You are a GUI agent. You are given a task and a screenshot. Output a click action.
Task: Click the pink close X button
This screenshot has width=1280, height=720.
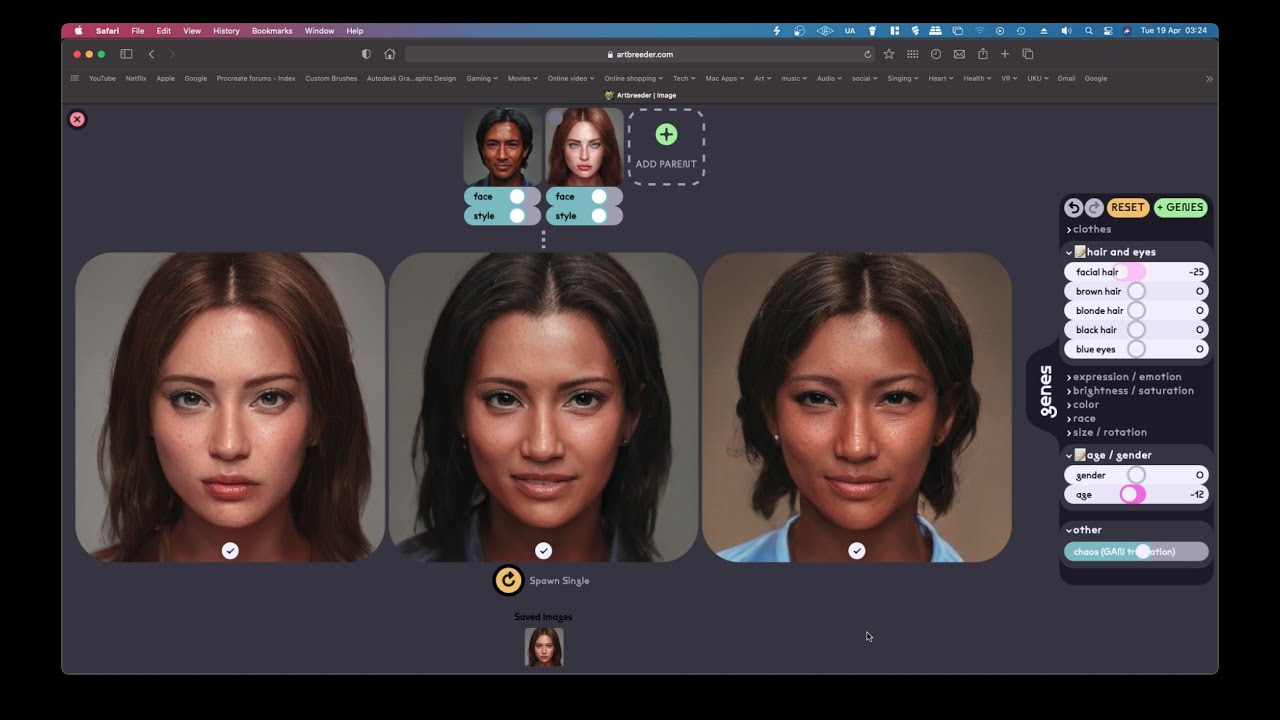pyautogui.click(x=77, y=119)
